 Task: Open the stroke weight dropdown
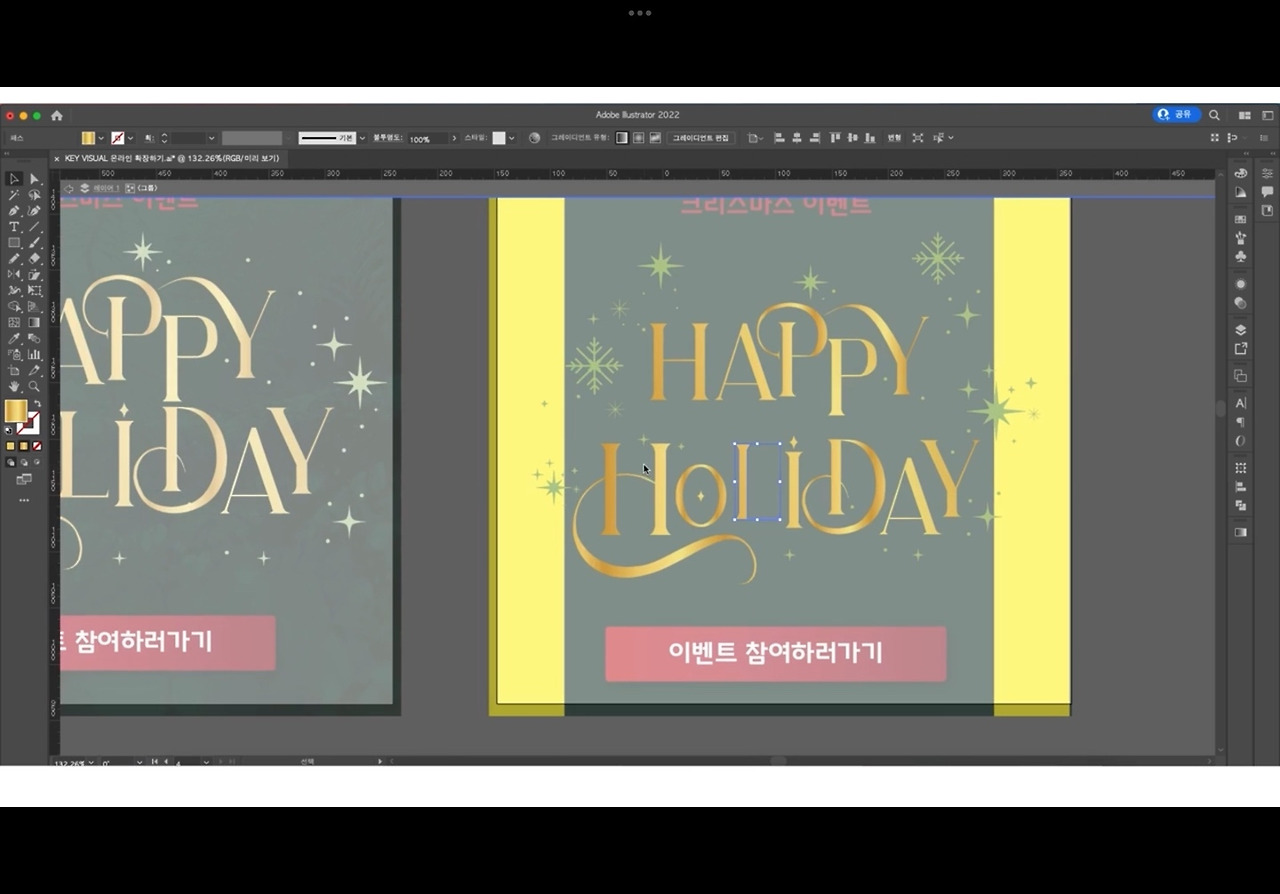pyautogui.click(x=211, y=138)
